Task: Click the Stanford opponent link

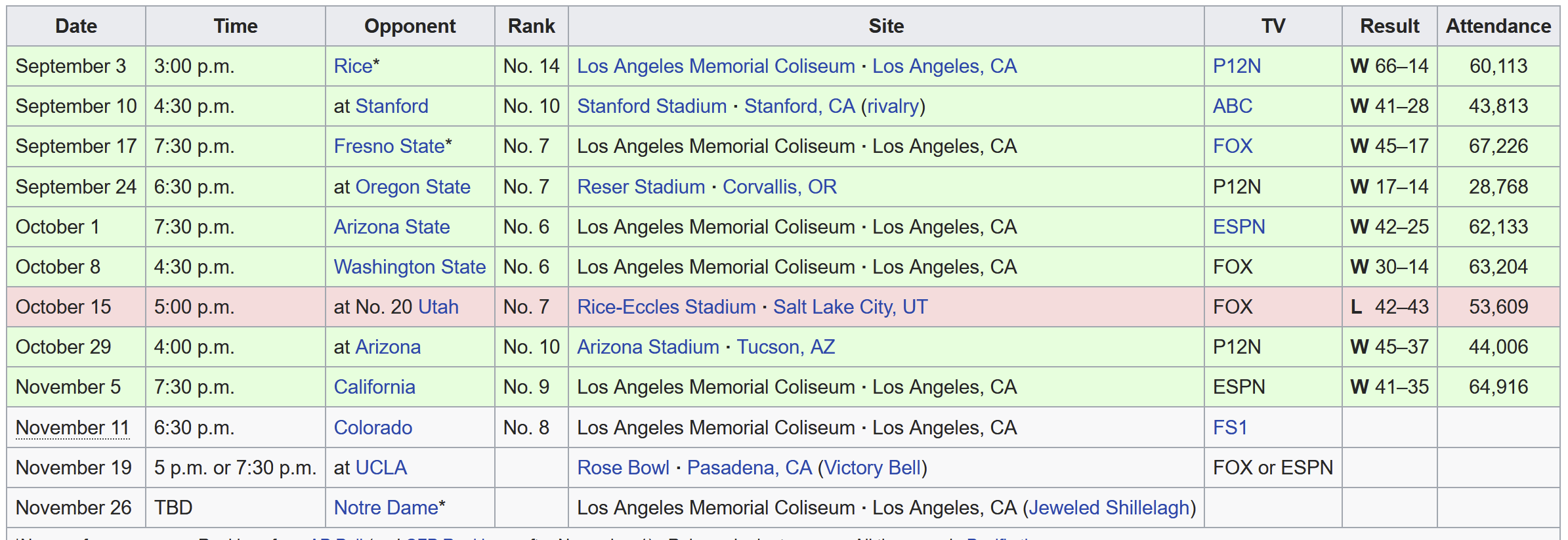Action: (x=392, y=106)
